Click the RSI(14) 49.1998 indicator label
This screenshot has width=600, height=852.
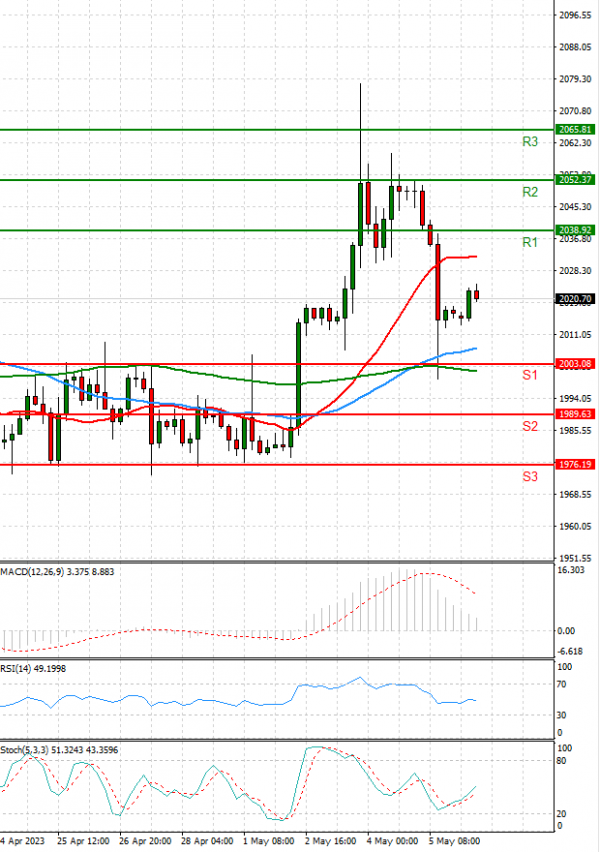click(x=33, y=668)
